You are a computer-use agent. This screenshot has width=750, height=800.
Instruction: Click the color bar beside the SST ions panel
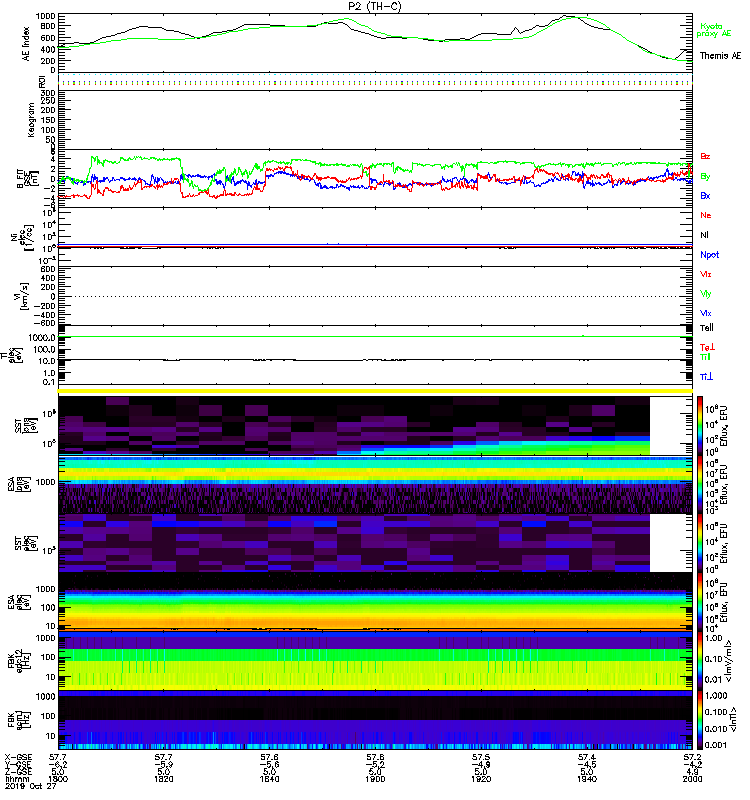point(700,426)
